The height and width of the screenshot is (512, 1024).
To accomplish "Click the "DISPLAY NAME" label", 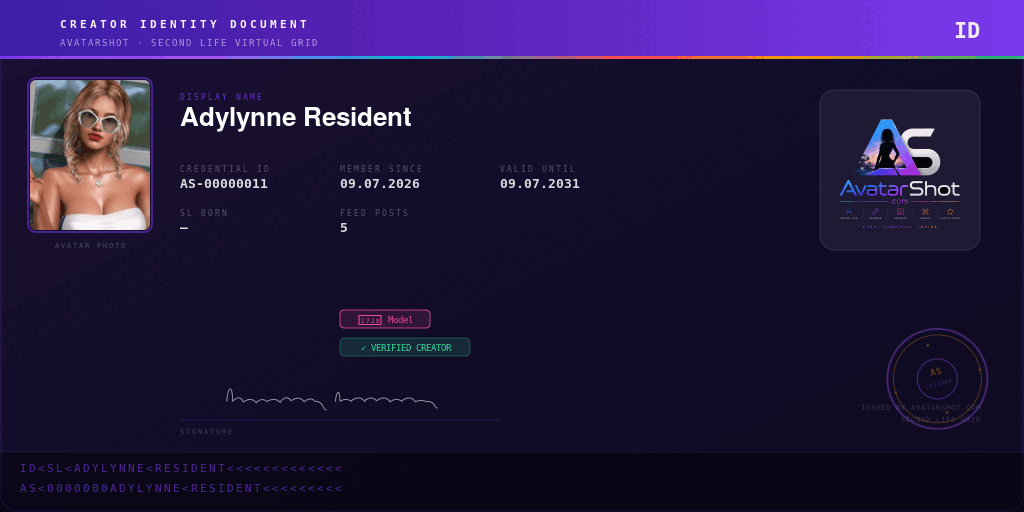I will 221,97.
